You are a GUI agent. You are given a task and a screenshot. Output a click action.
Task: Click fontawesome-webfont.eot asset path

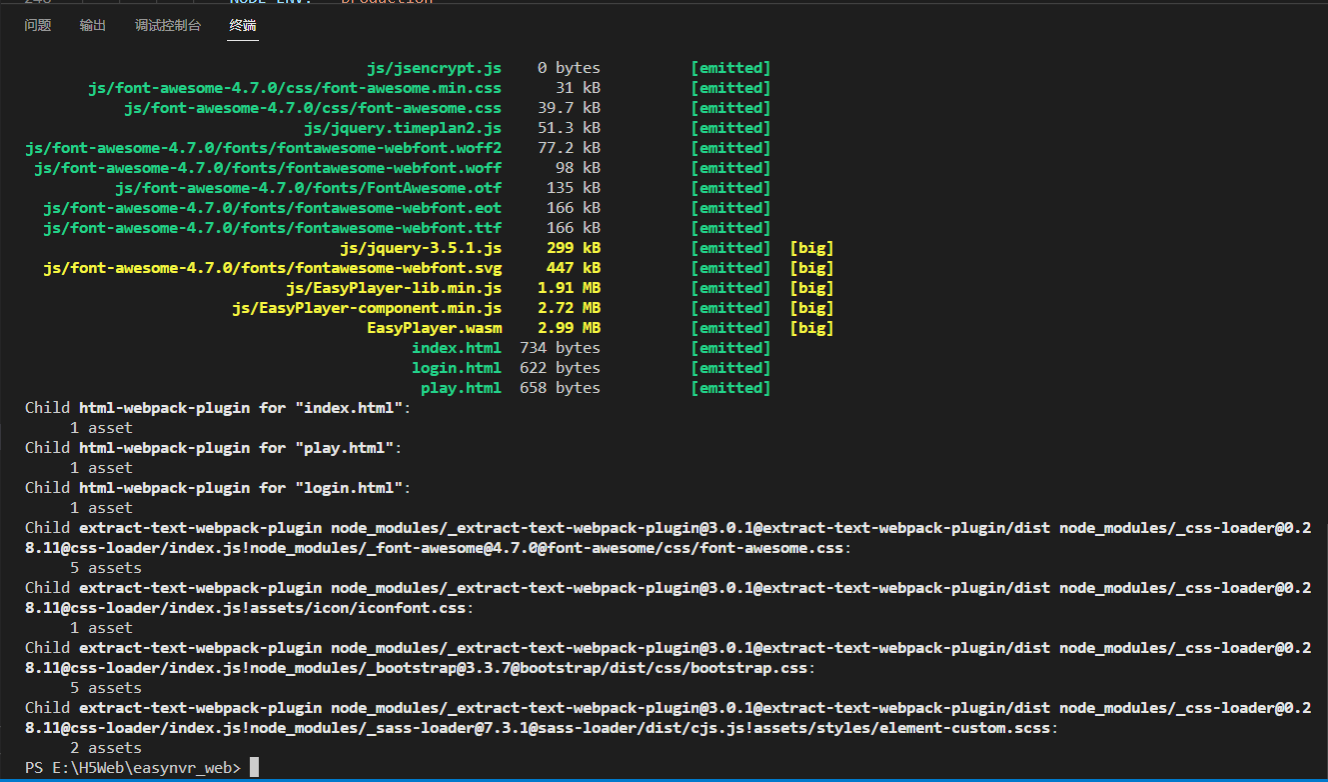click(x=272, y=208)
